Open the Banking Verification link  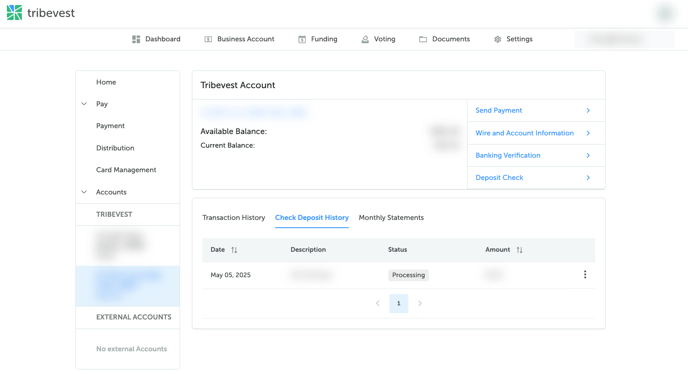point(508,155)
